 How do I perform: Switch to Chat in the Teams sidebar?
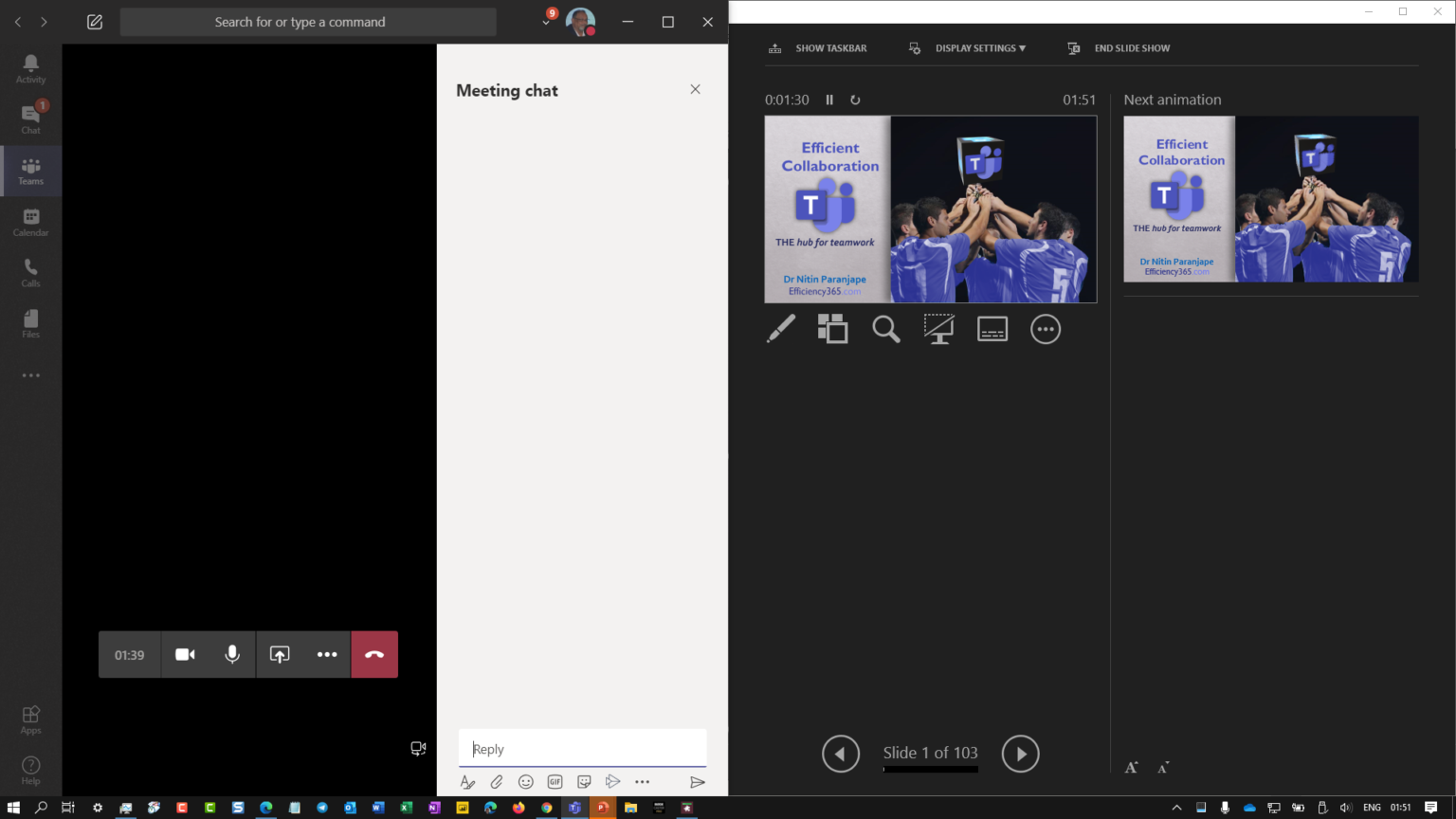[30, 117]
